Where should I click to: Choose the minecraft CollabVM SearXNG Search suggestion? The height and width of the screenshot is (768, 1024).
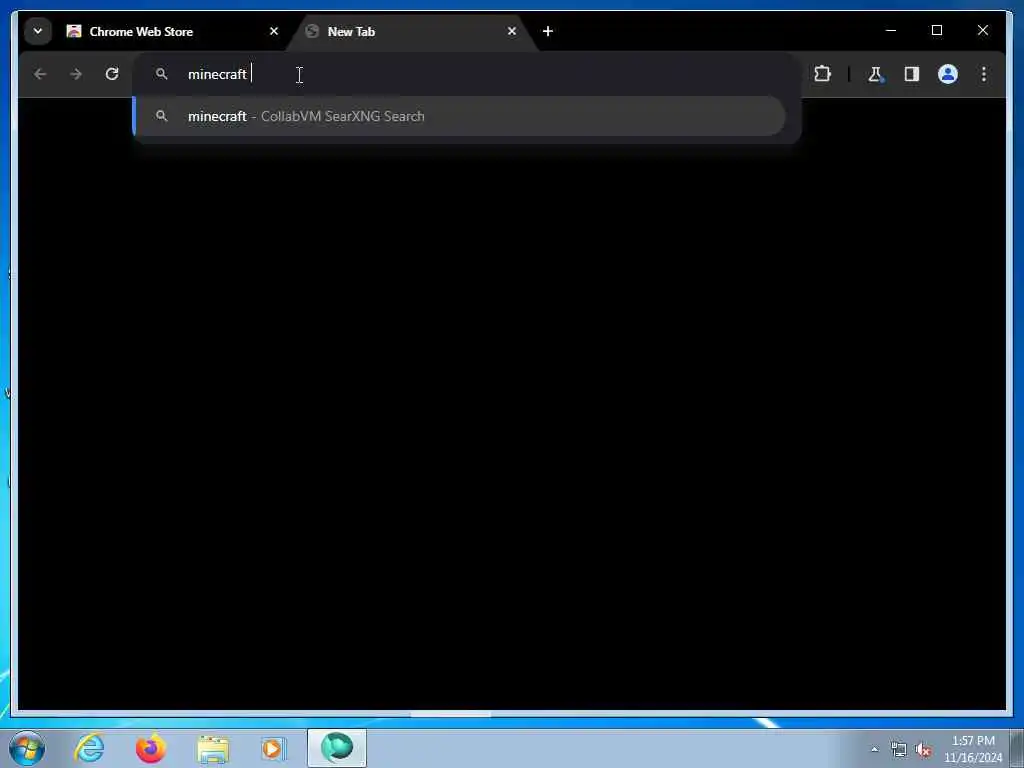[460, 116]
